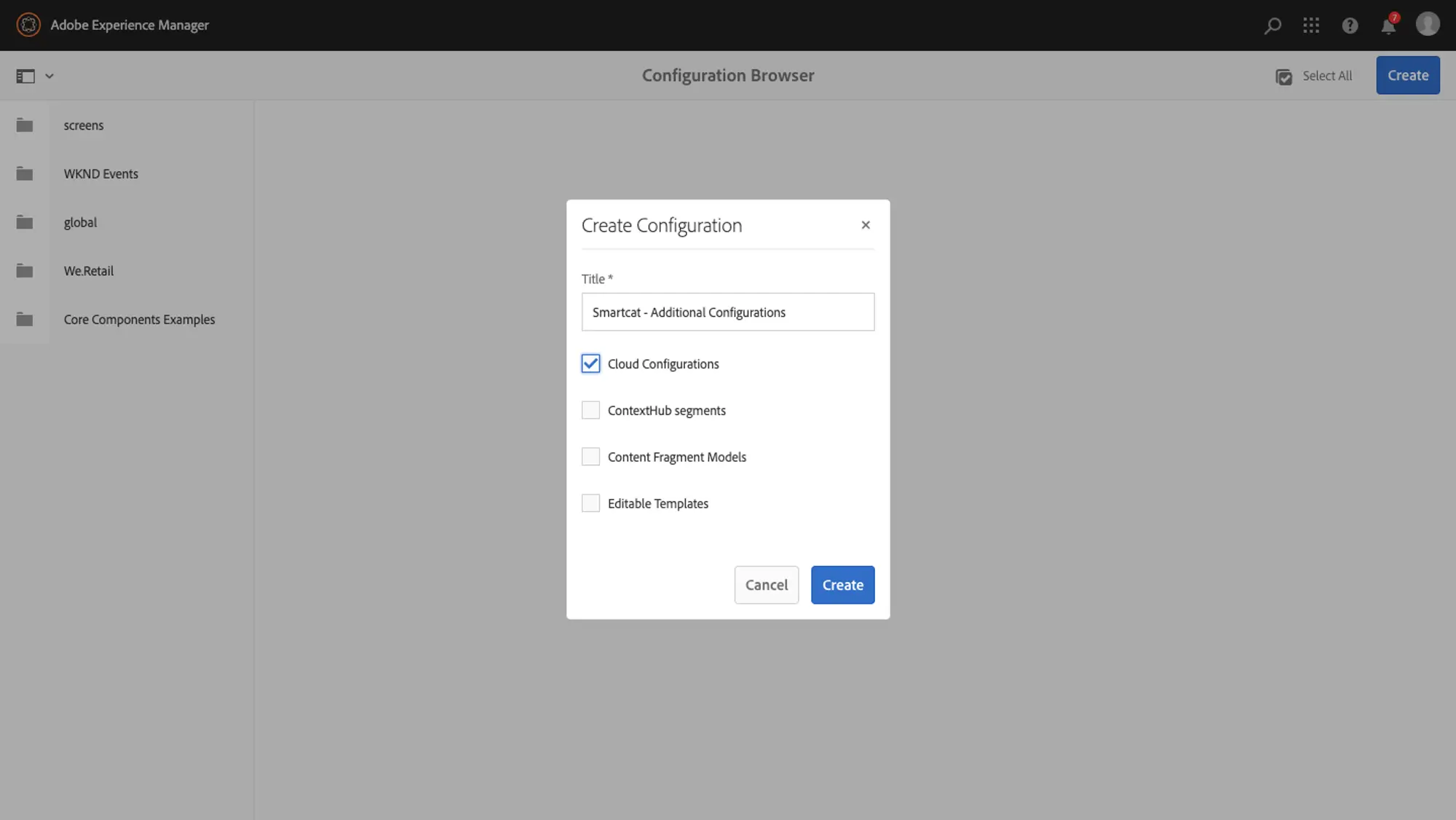Open the Core Components Examples row
Viewport: 1456px width, 820px height.
127,319
